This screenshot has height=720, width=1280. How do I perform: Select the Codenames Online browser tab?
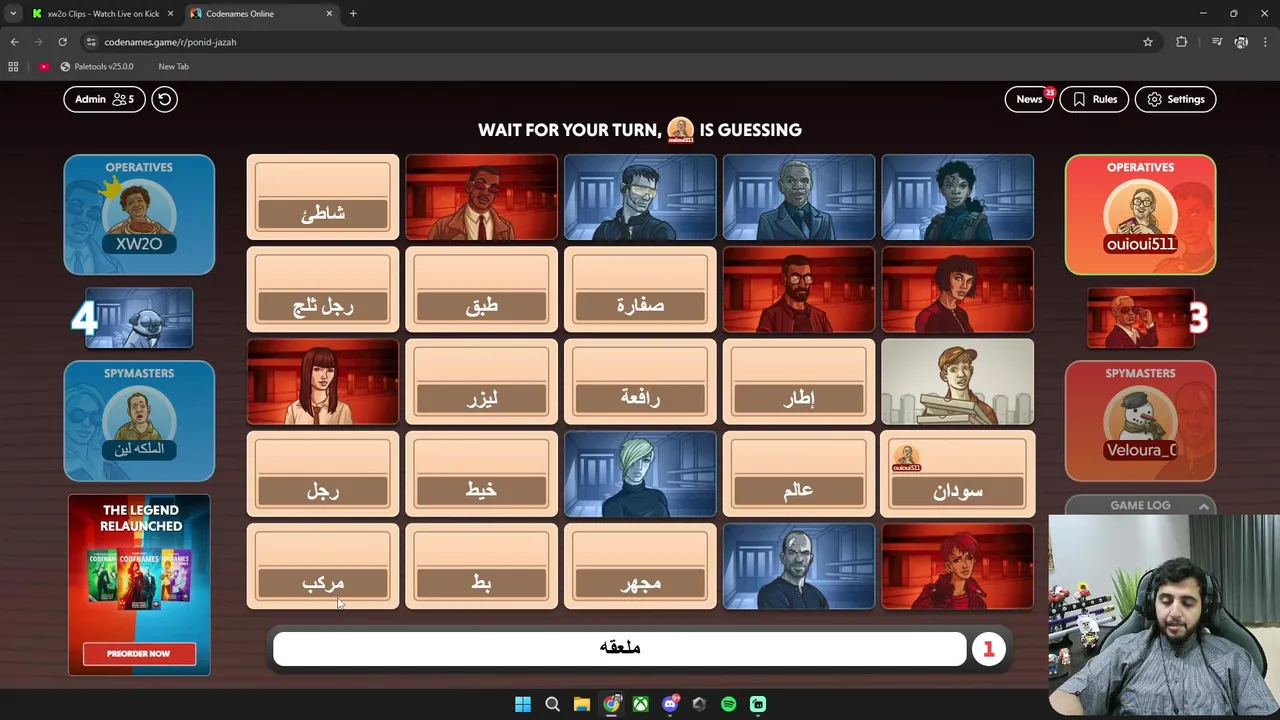pos(260,14)
